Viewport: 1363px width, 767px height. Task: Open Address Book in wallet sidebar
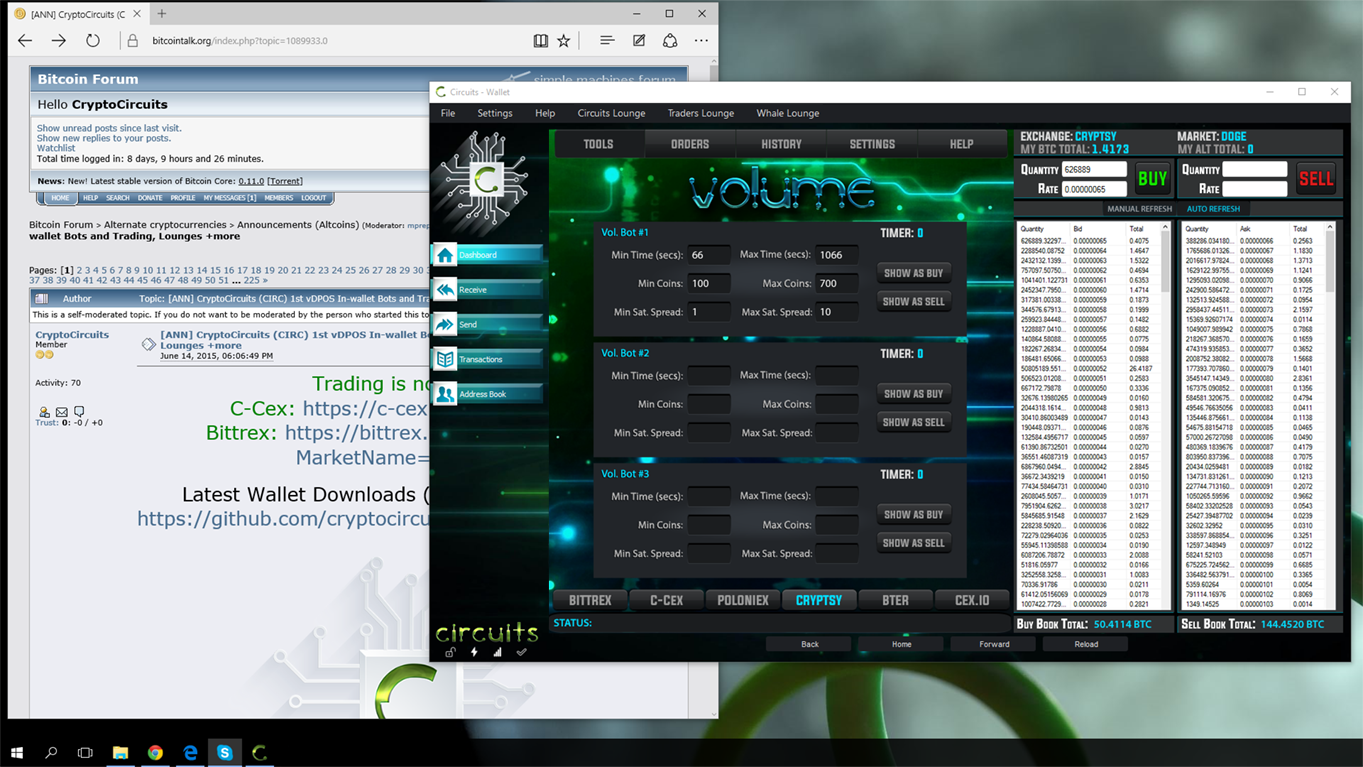pos(487,394)
